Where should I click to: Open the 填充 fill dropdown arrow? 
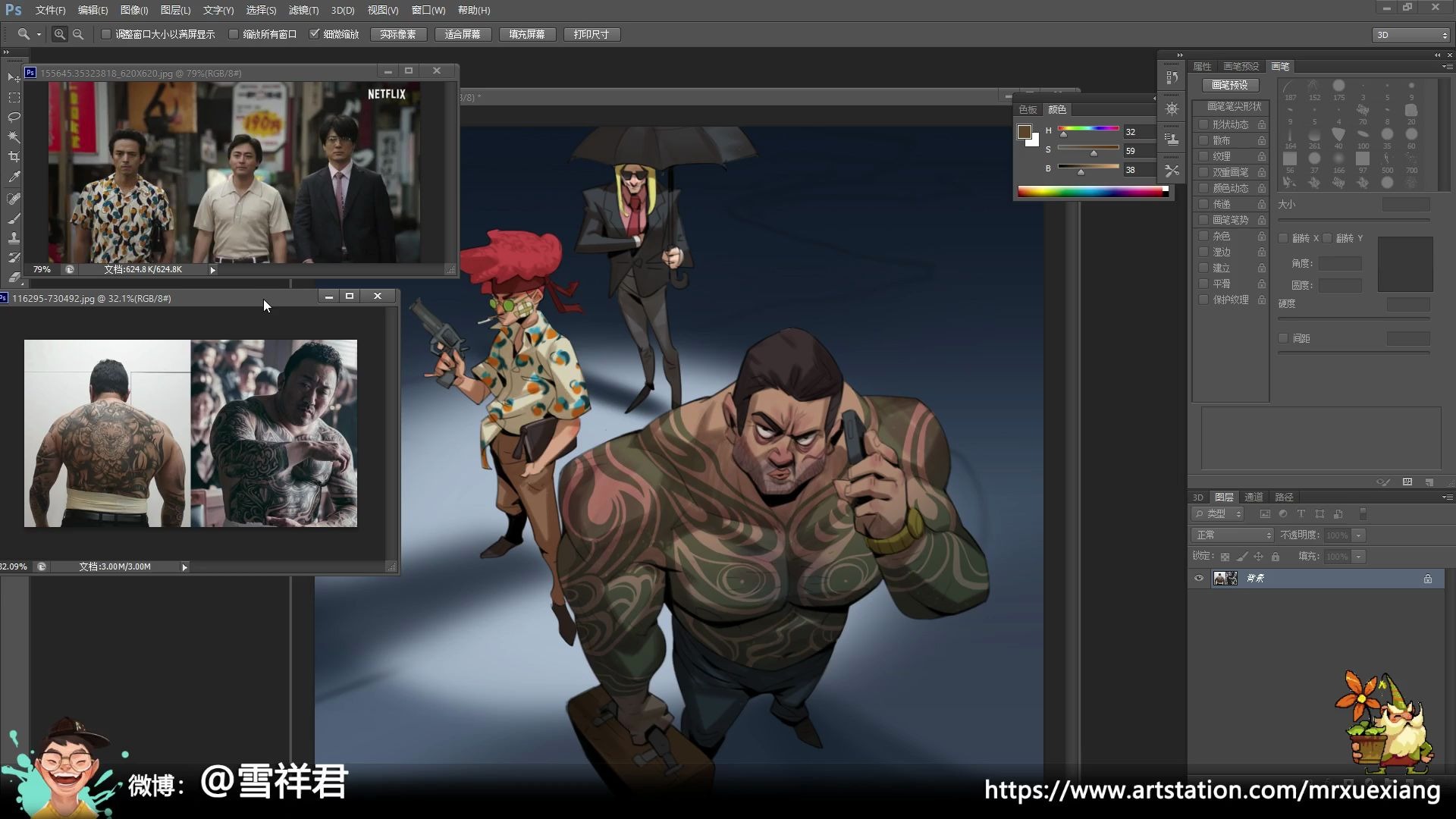[1359, 557]
